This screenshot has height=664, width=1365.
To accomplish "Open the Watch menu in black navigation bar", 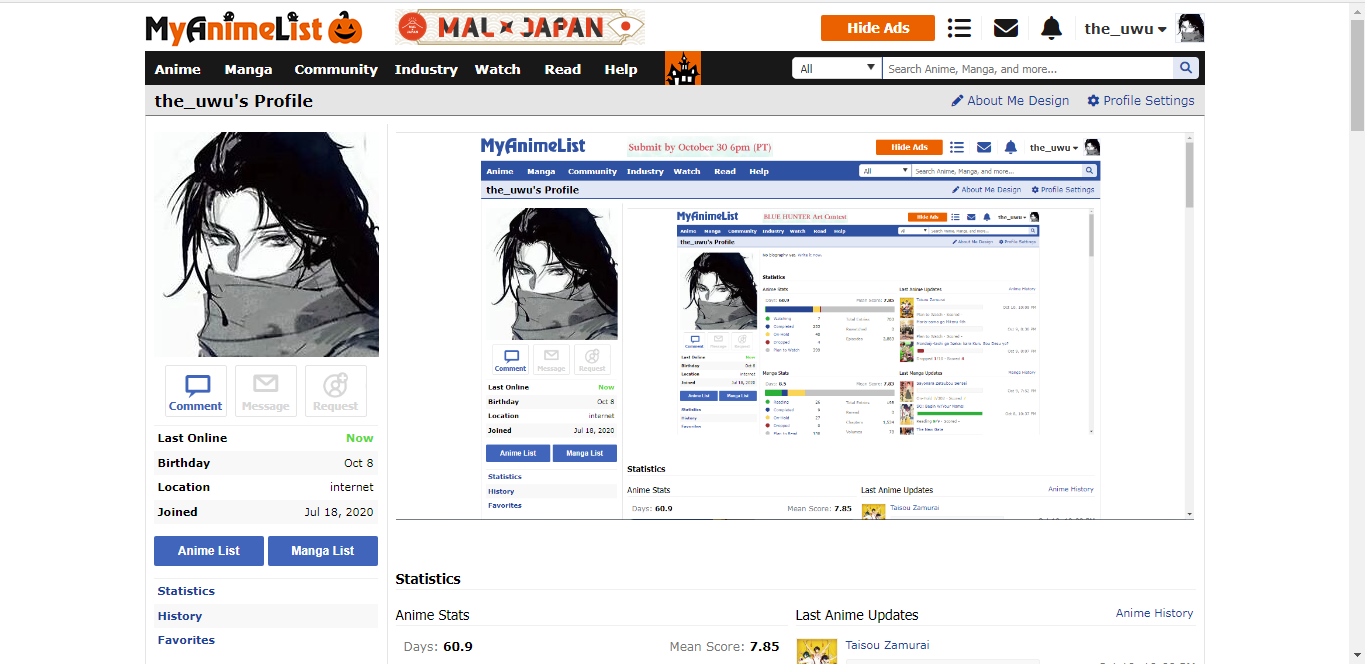I will 498,69.
